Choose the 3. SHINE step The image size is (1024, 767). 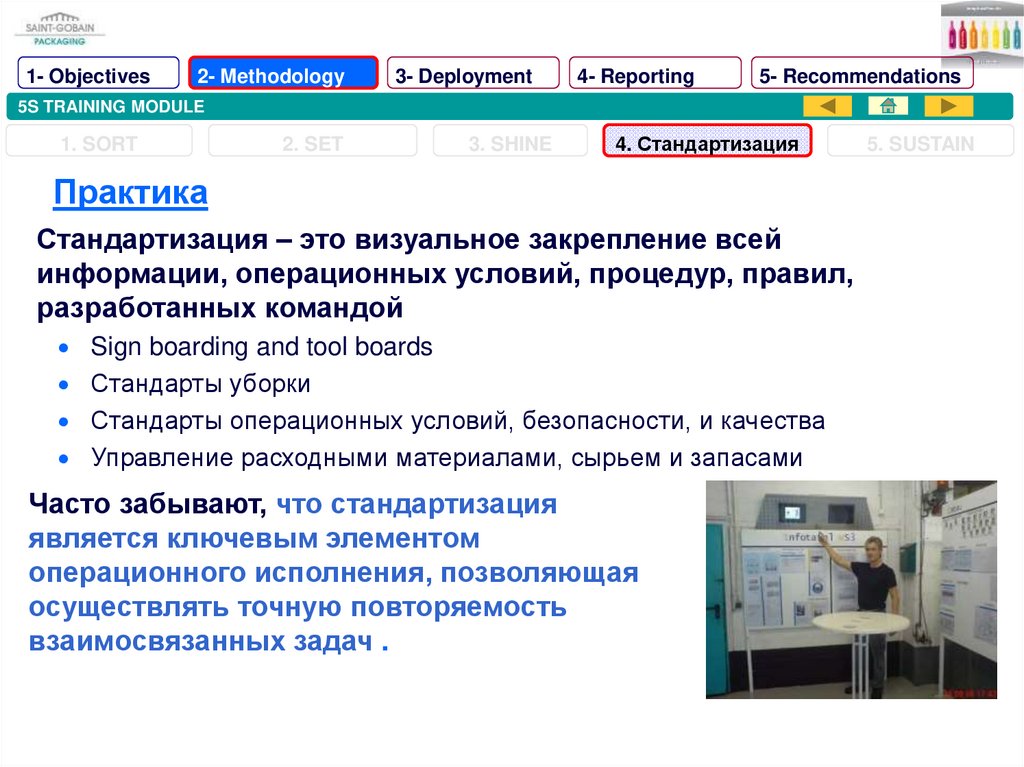[510, 143]
